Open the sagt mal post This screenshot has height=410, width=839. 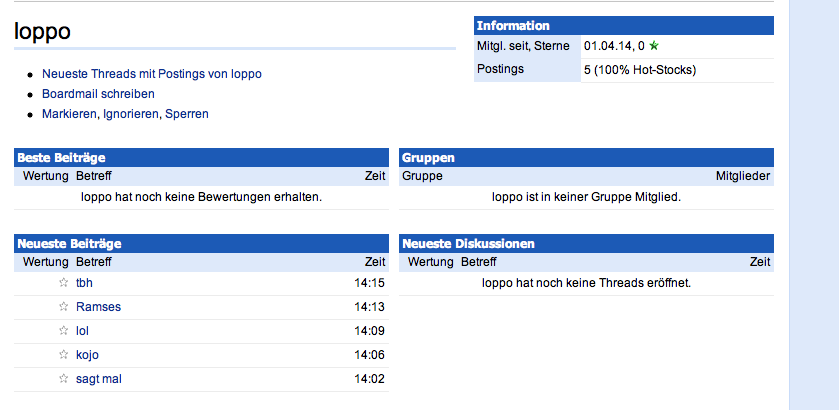click(98, 379)
